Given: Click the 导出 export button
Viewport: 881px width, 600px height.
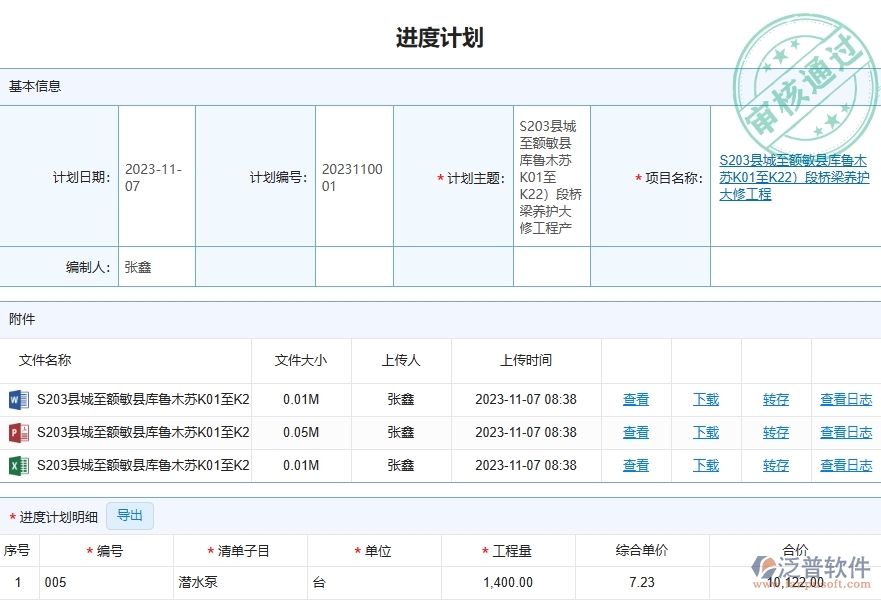Looking at the screenshot, I should [128, 515].
